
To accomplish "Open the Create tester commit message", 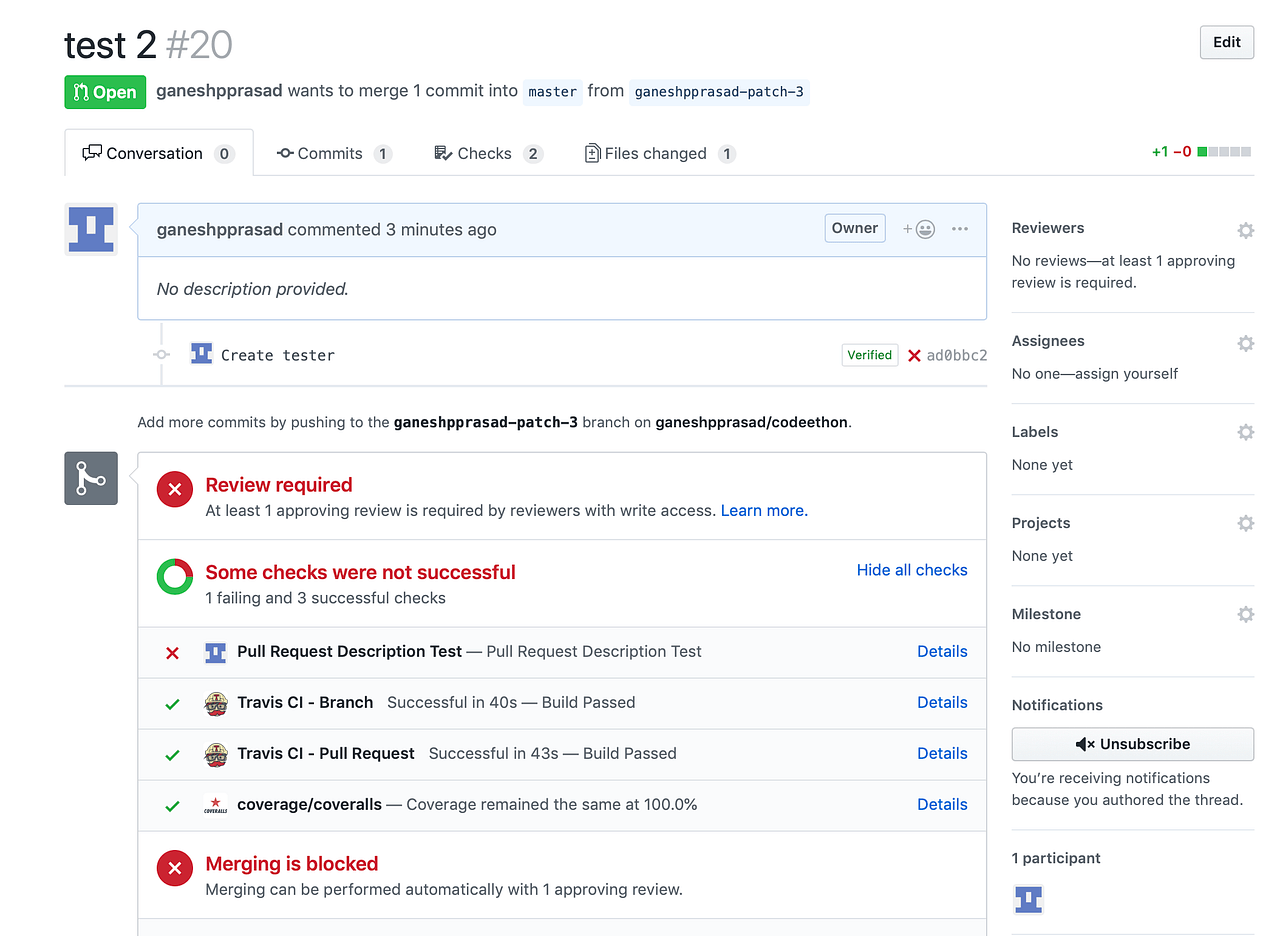I will coord(278,355).
